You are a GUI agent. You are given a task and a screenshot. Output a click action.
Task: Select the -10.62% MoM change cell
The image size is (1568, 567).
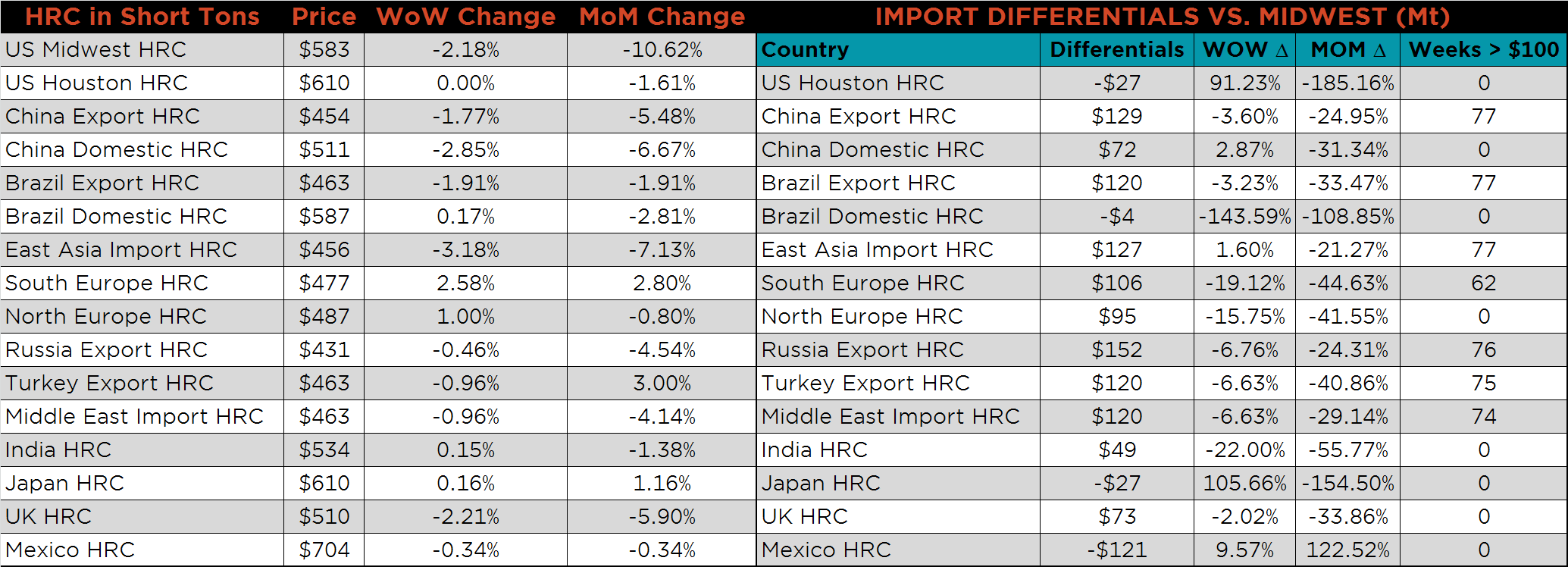662,50
